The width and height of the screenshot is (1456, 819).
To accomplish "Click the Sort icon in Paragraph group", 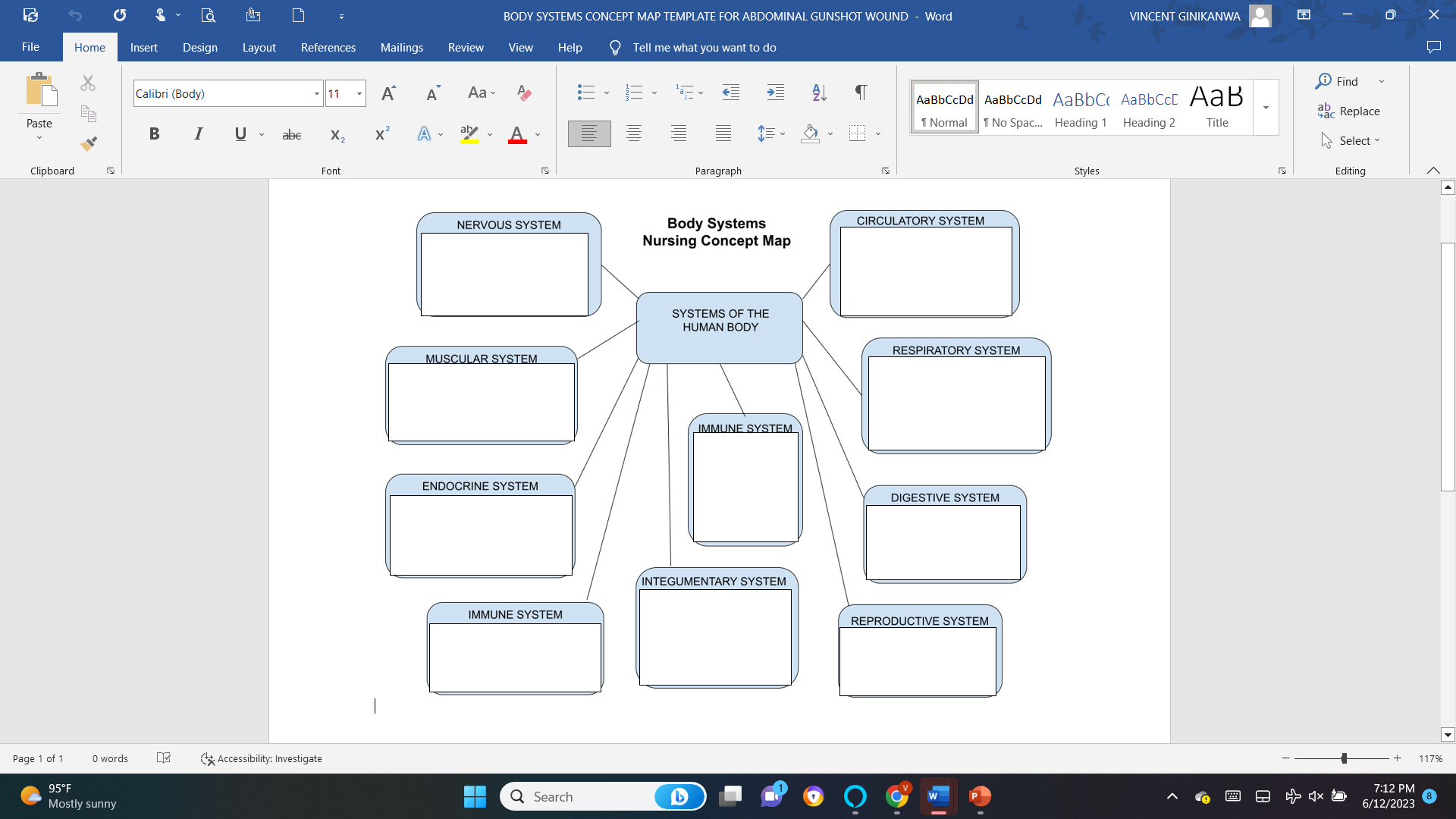I will coord(818,93).
